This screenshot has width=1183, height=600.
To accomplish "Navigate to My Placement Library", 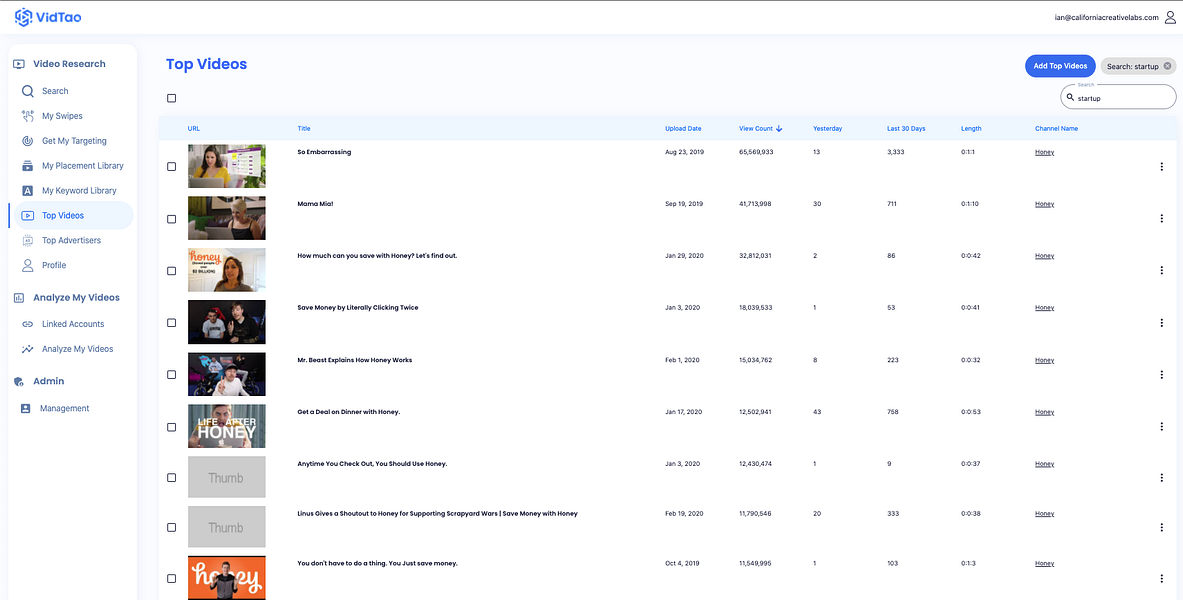I will click(x=83, y=166).
